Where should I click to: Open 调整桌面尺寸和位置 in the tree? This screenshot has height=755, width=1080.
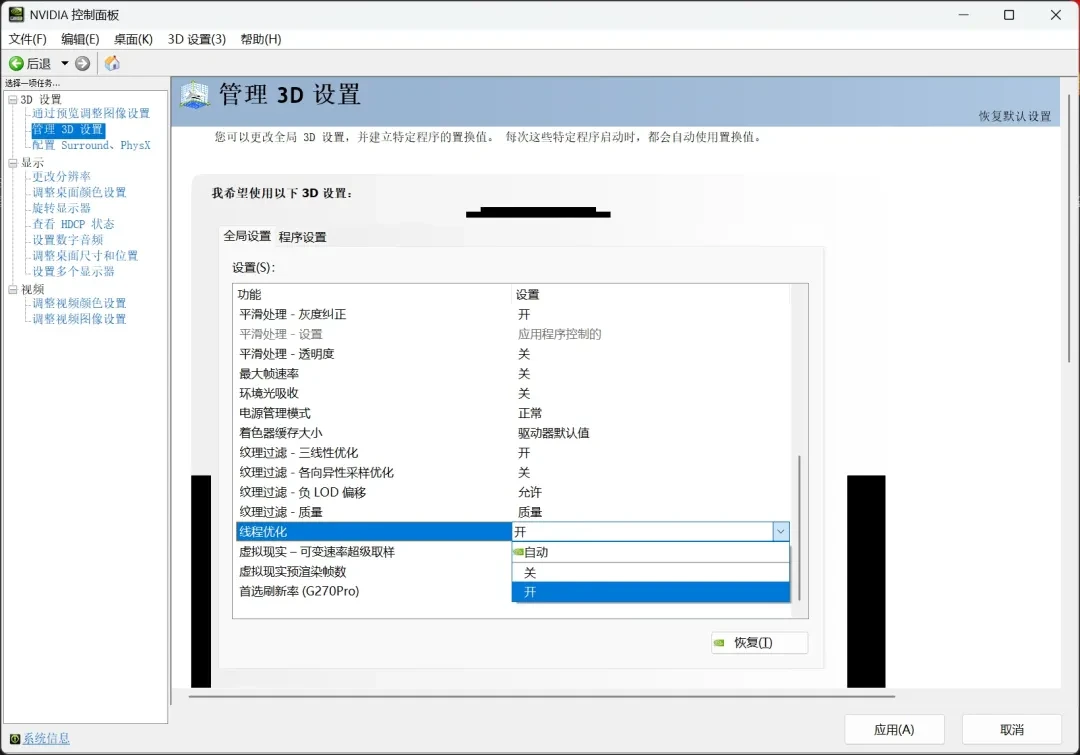coord(85,256)
